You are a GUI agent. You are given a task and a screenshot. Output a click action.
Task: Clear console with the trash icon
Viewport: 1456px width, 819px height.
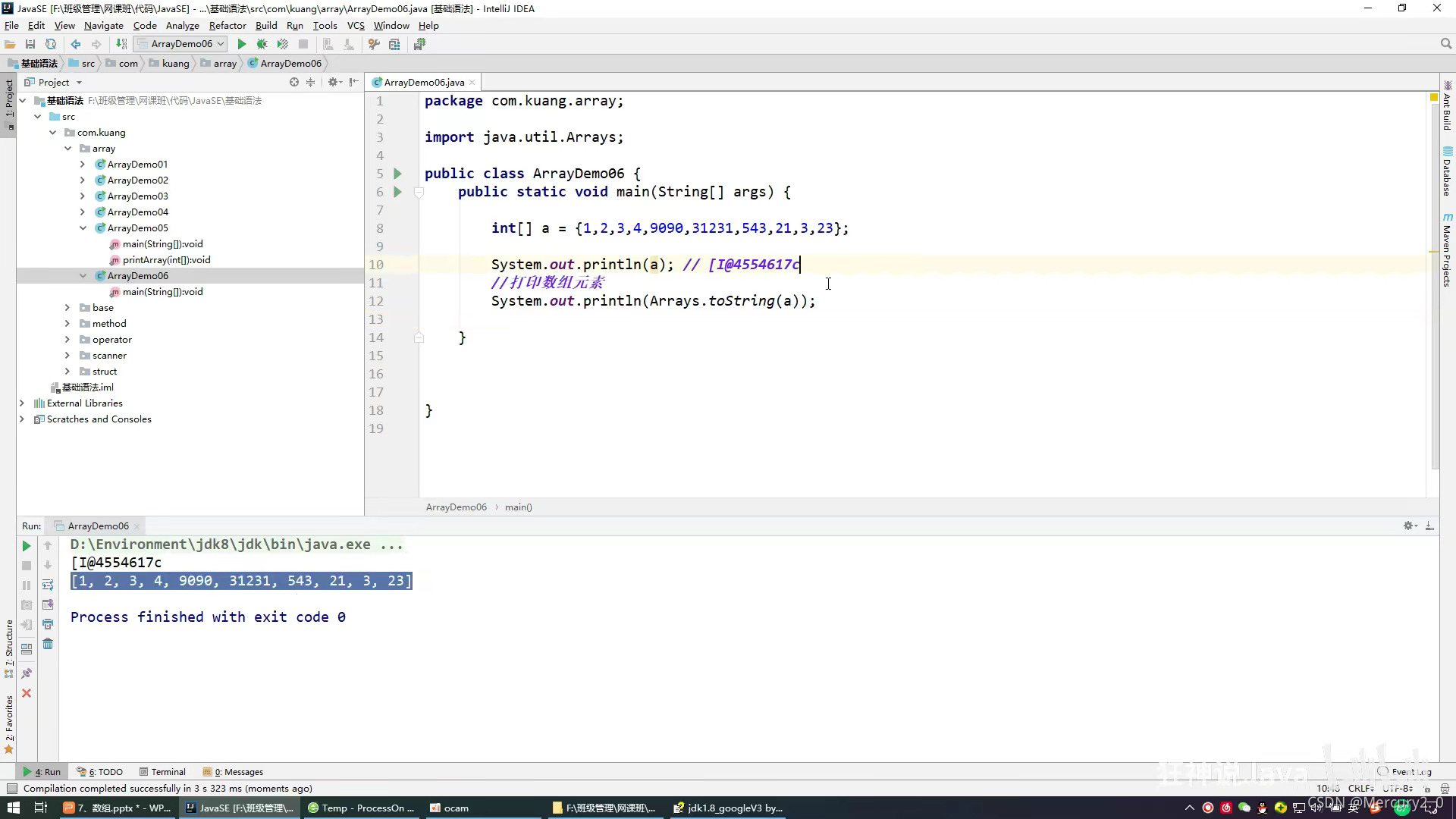point(48,644)
